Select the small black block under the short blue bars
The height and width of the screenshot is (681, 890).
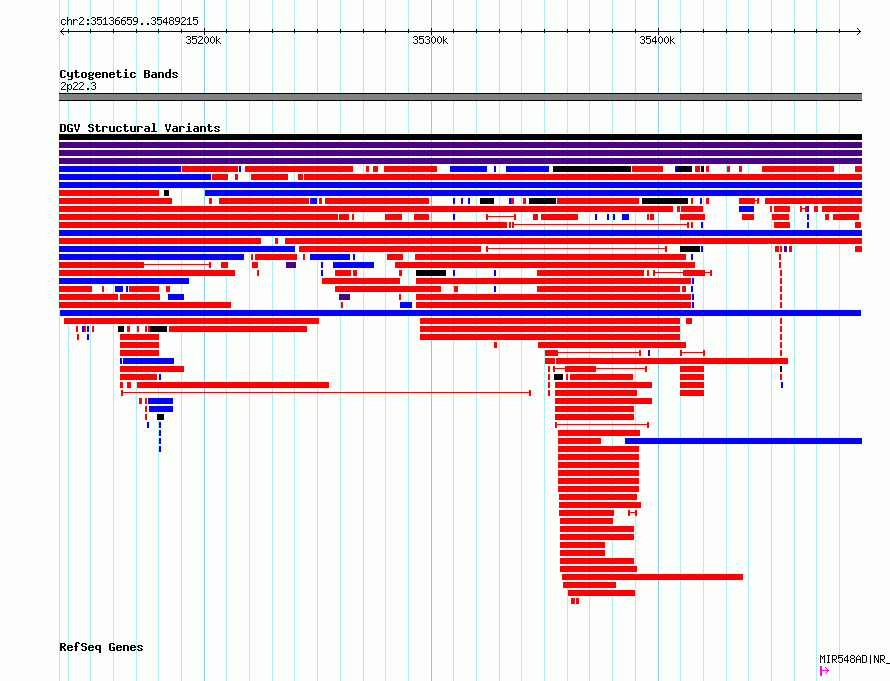pyautogui.click(x=161, y=417)
